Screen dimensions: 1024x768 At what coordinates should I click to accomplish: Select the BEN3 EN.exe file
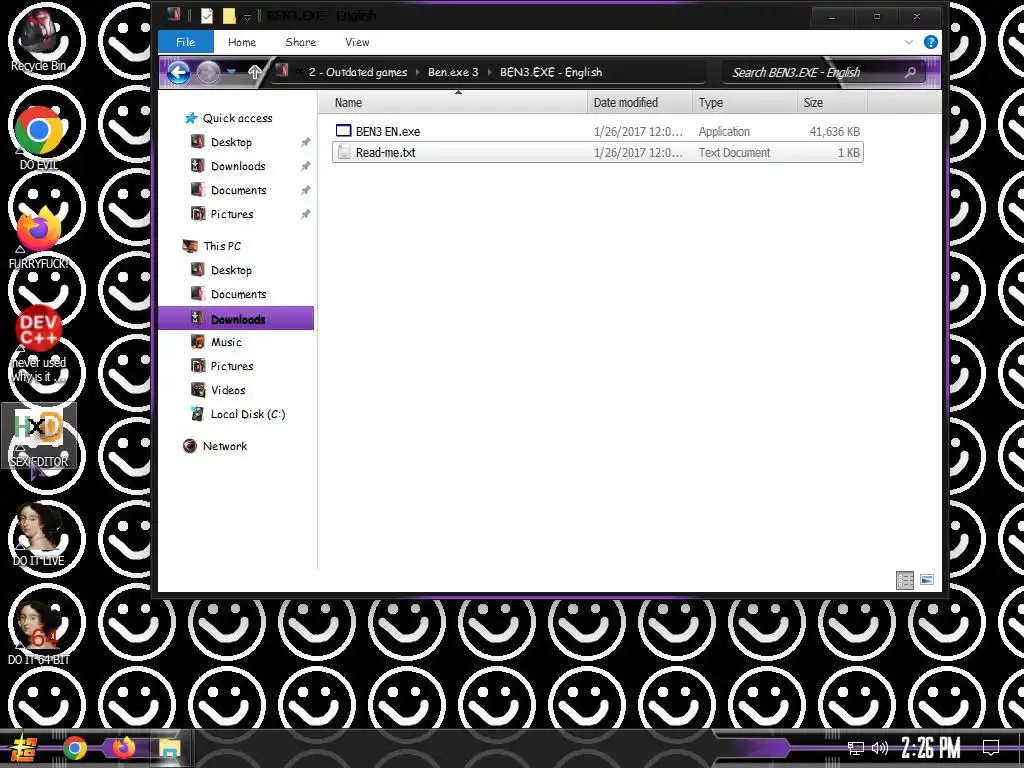pyautogui.click(x=598, y=131)
